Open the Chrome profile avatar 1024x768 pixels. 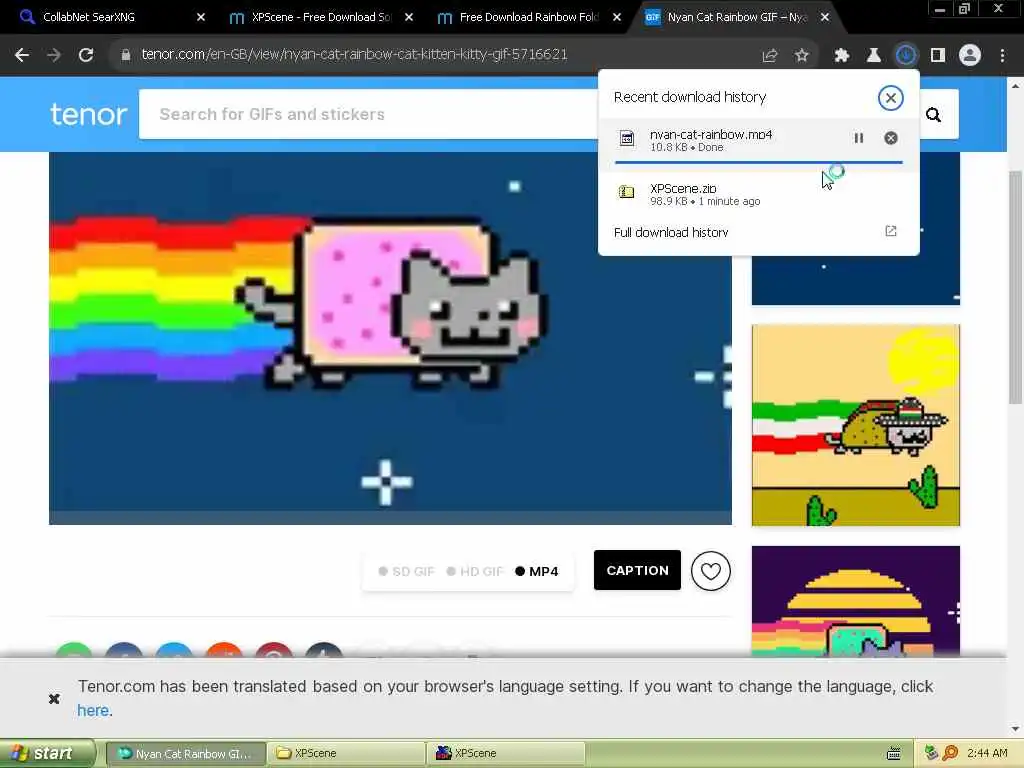coord(970,56)
